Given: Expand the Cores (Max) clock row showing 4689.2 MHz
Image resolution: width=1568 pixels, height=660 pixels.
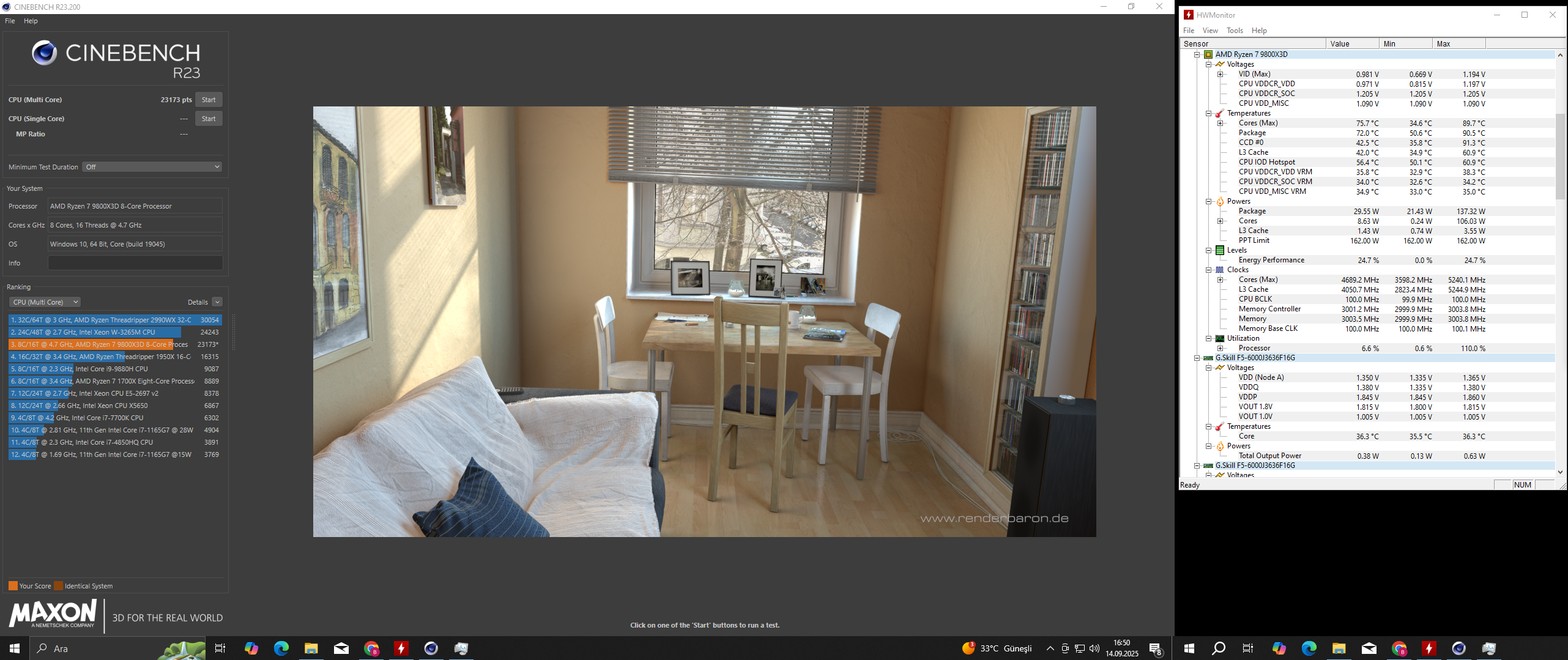Looking at the screenshot, I should pyautogui.click(x=1220, y=280).
